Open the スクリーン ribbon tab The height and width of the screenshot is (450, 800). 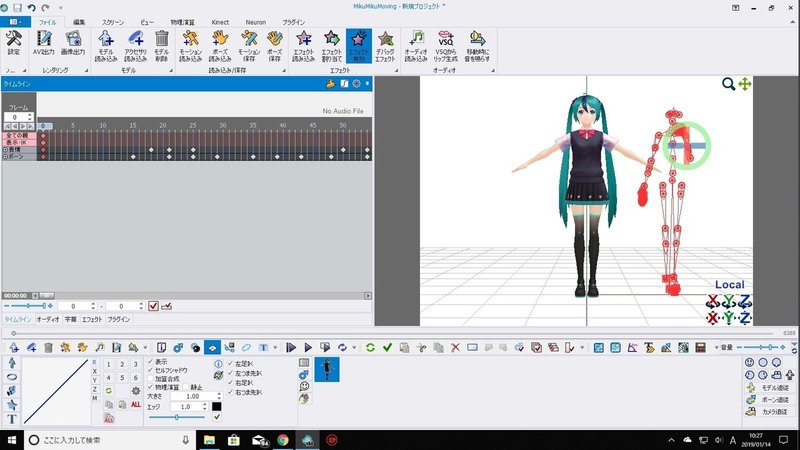113,22
